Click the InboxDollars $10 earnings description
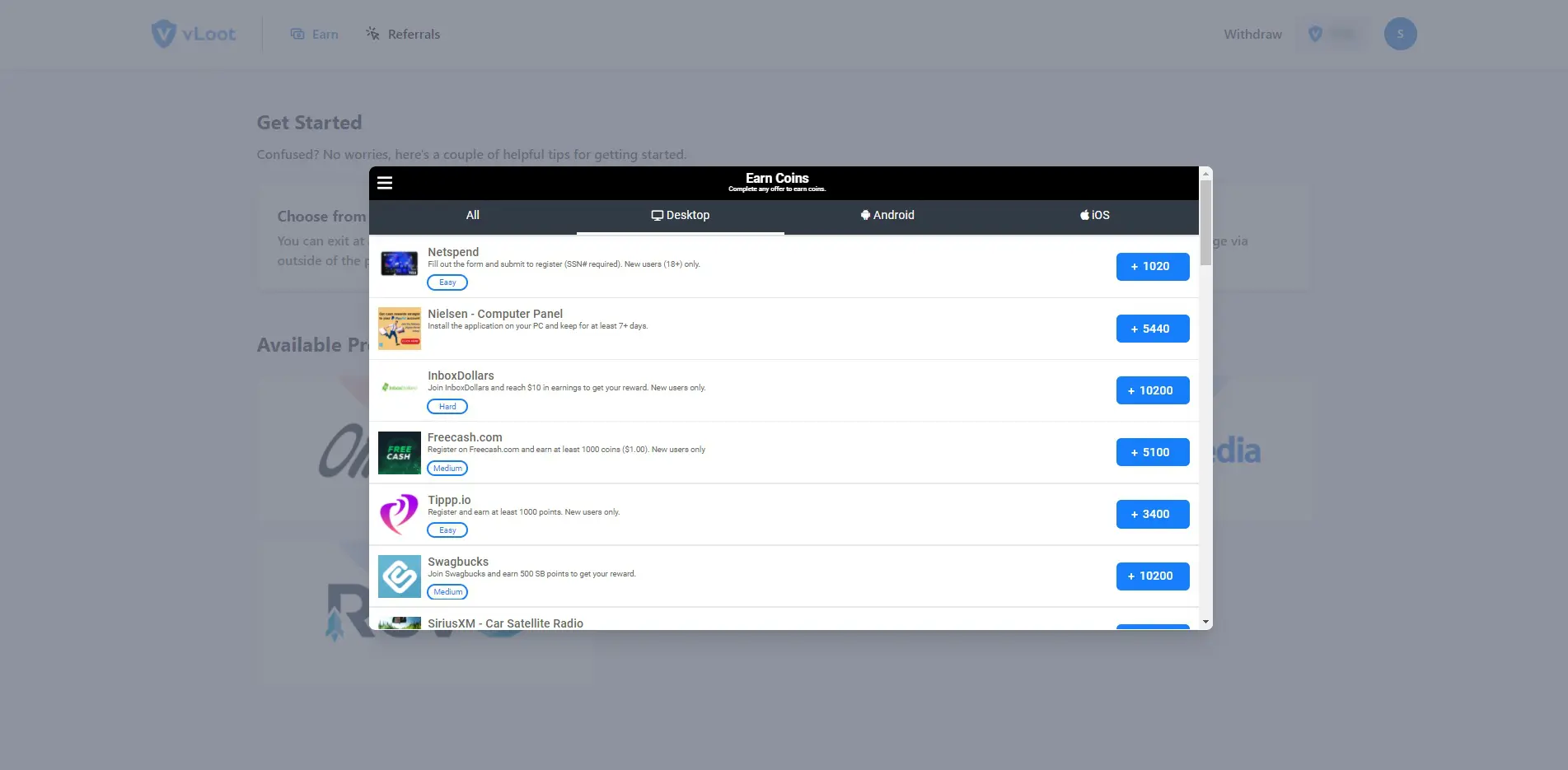This screenshot has width=1568, height=770. [x=567, y=388]
